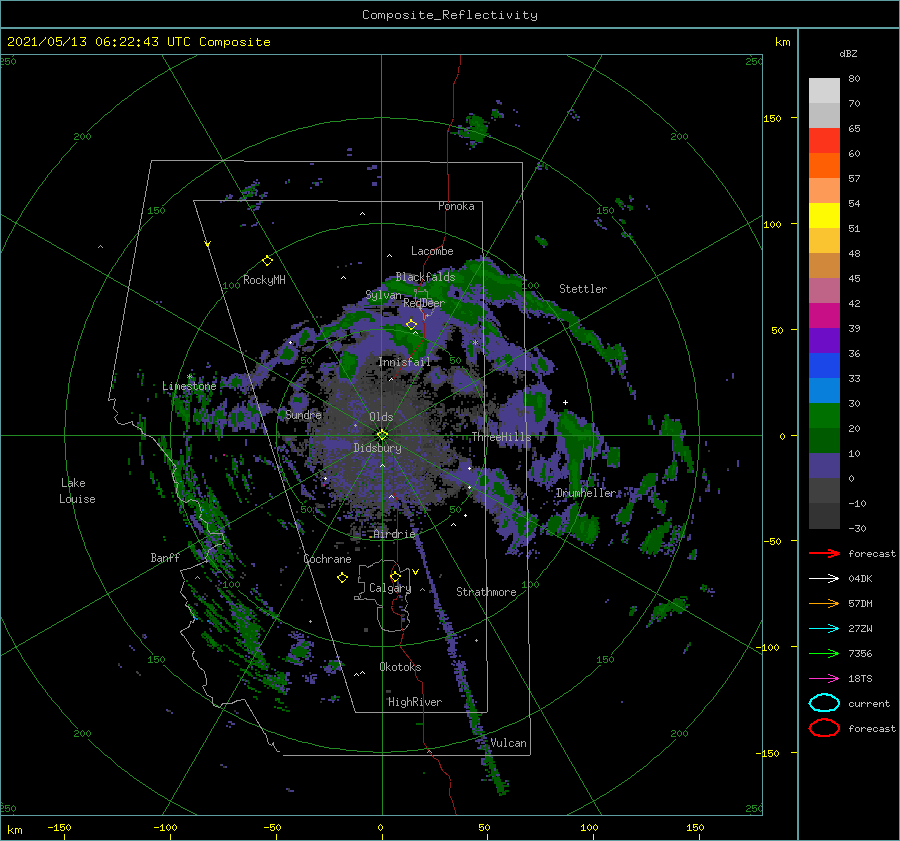900x841 pixels.
Task: Click the Lake Louise label
Action: pyautogui.click(x=77, y=491)
